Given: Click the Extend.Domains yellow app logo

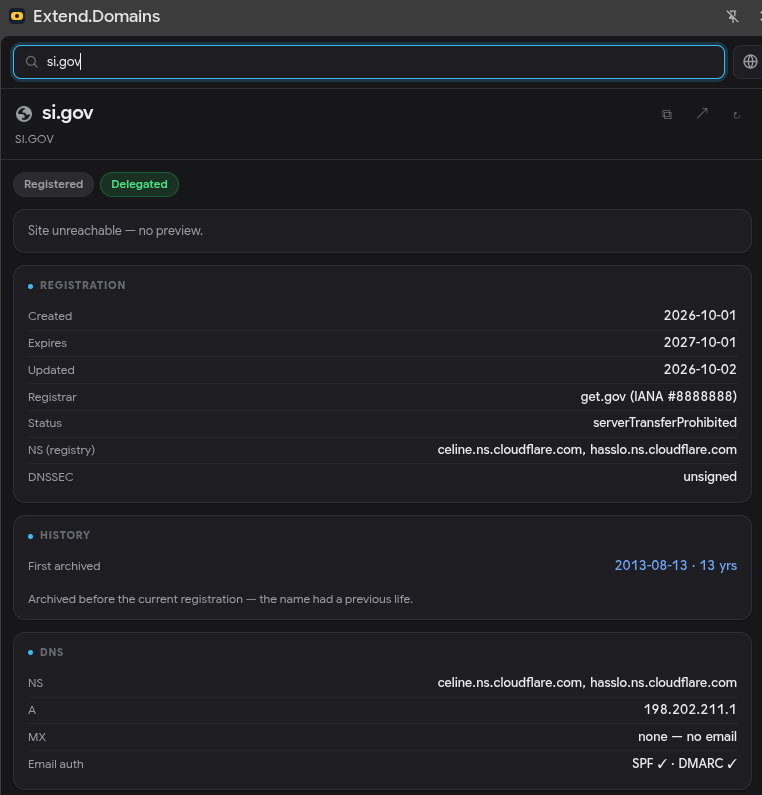Looking at the screenshot, I should [x=17, y=16].
